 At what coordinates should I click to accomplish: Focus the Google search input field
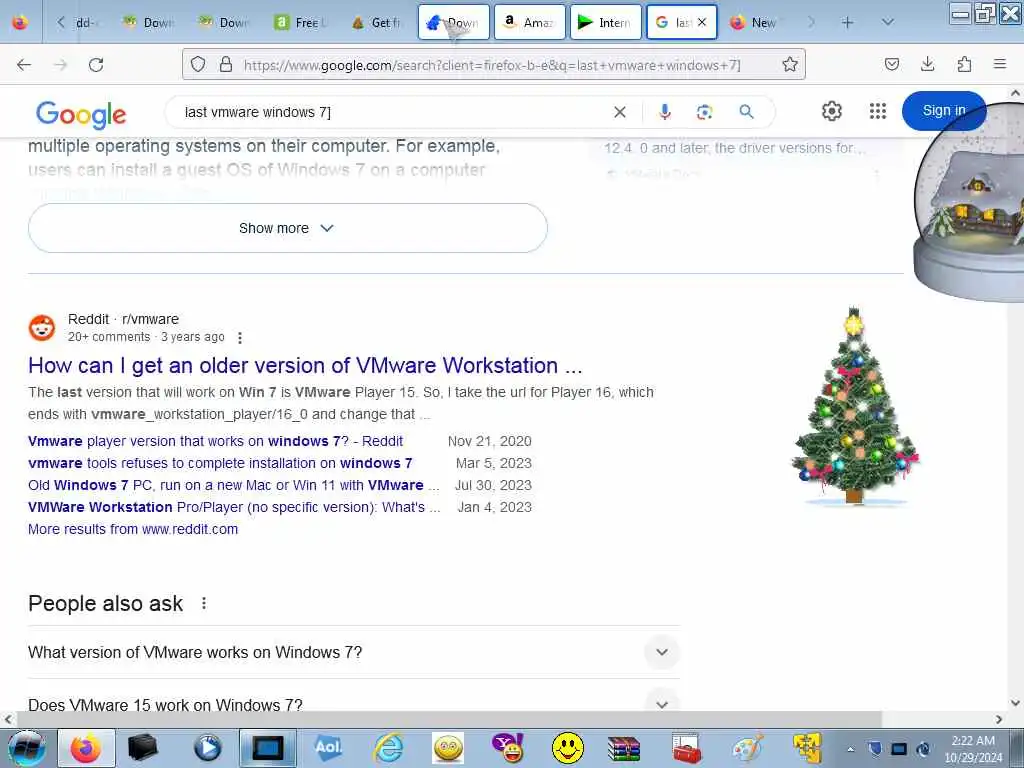point(392,112)
